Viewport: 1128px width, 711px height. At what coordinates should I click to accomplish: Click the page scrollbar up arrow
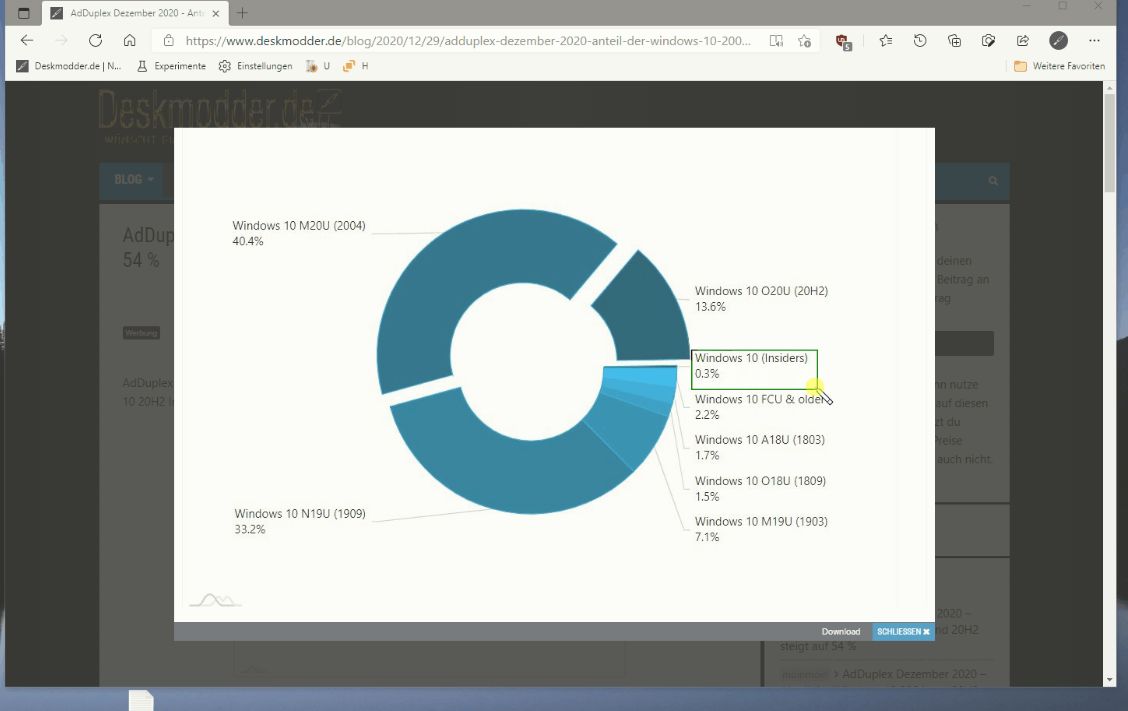[1109, 87]
